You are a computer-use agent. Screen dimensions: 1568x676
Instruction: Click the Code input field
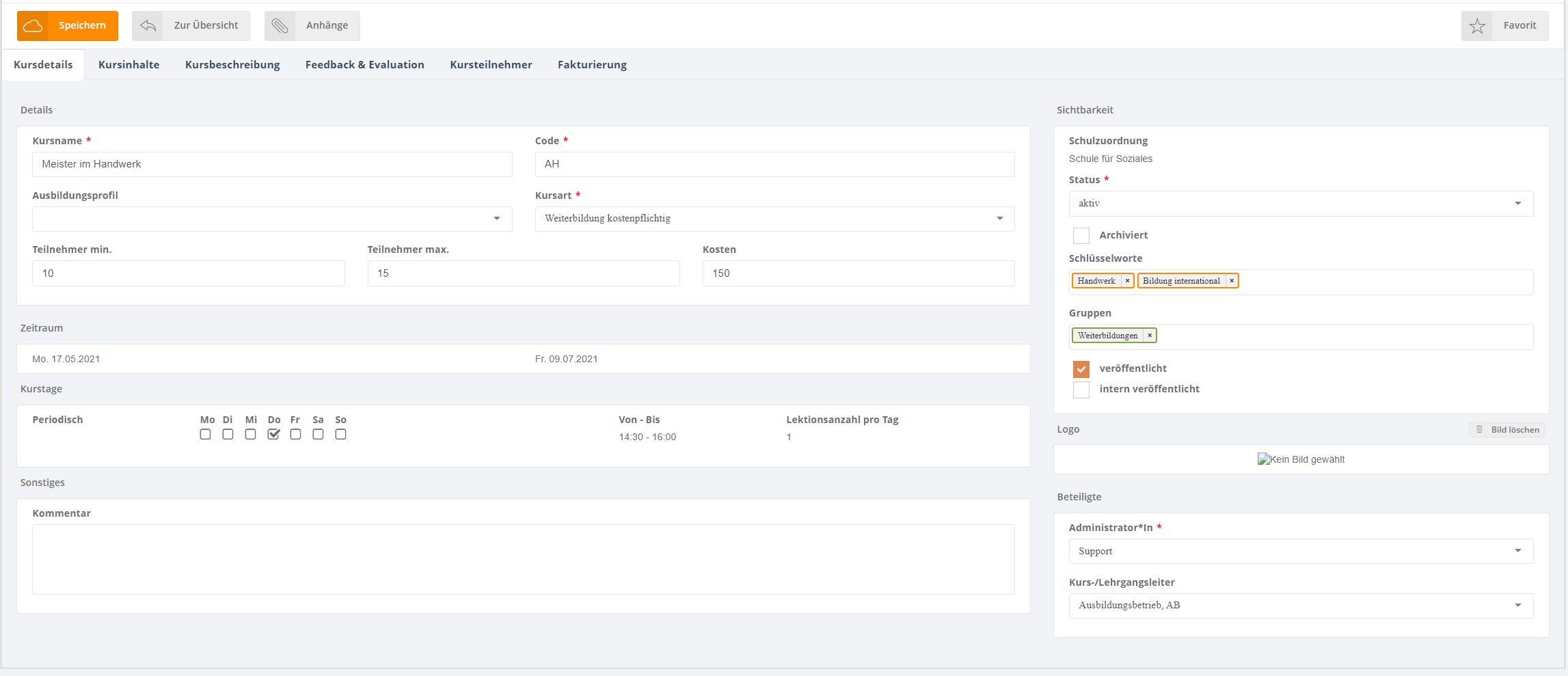[x=774, y=164]
